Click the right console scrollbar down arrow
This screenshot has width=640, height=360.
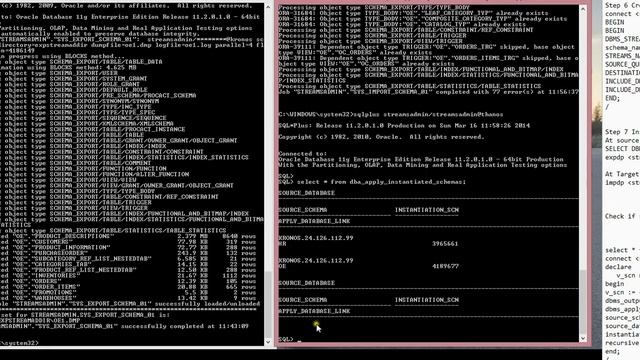pyautogui.click(x=583, y=338)
